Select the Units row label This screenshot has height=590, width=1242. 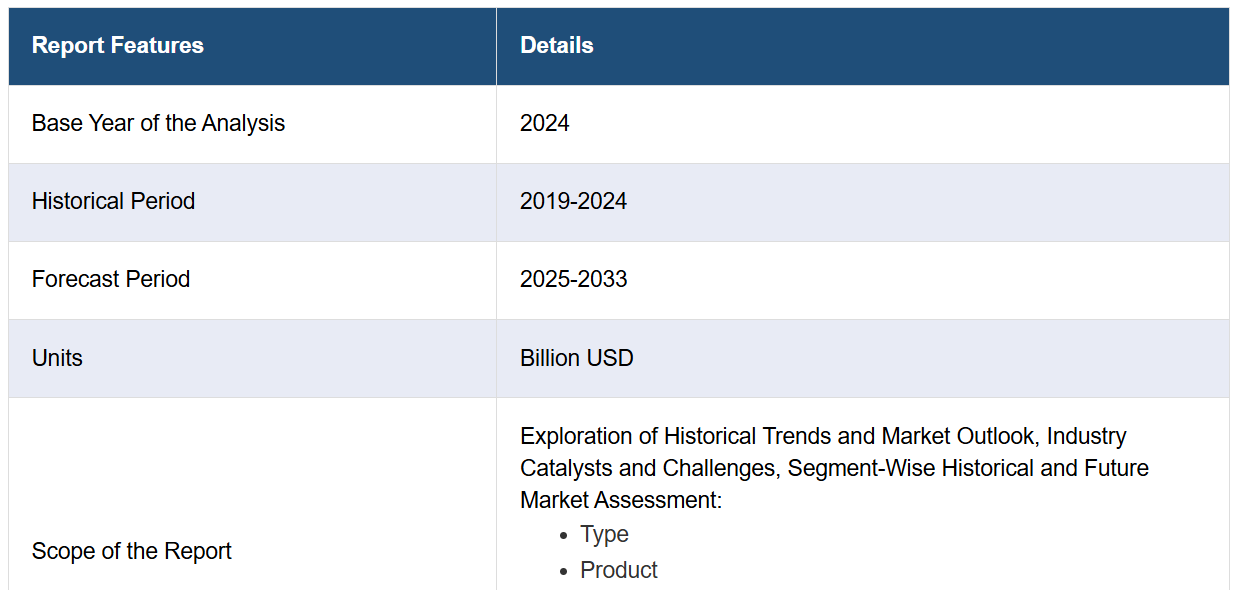pos(57,358)
